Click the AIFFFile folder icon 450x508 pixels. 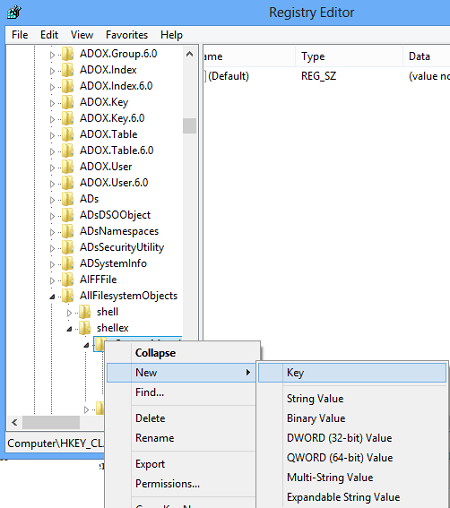coord(68,279)
